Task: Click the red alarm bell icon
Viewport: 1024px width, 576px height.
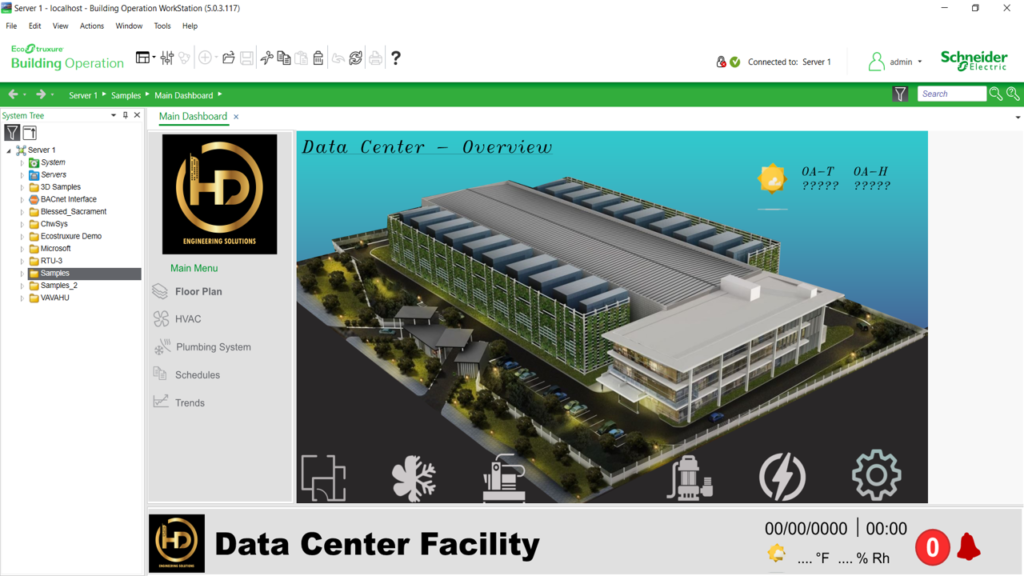Action: pyautogui.click(x=968, y=546)
